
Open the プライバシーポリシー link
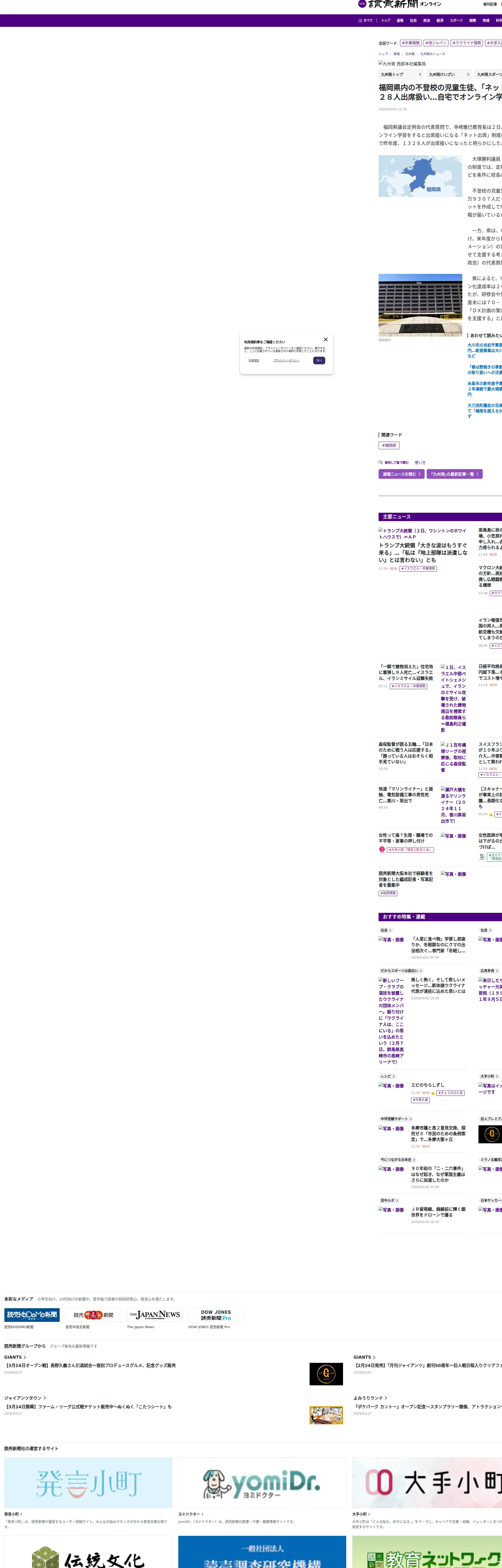coord(286,360)
